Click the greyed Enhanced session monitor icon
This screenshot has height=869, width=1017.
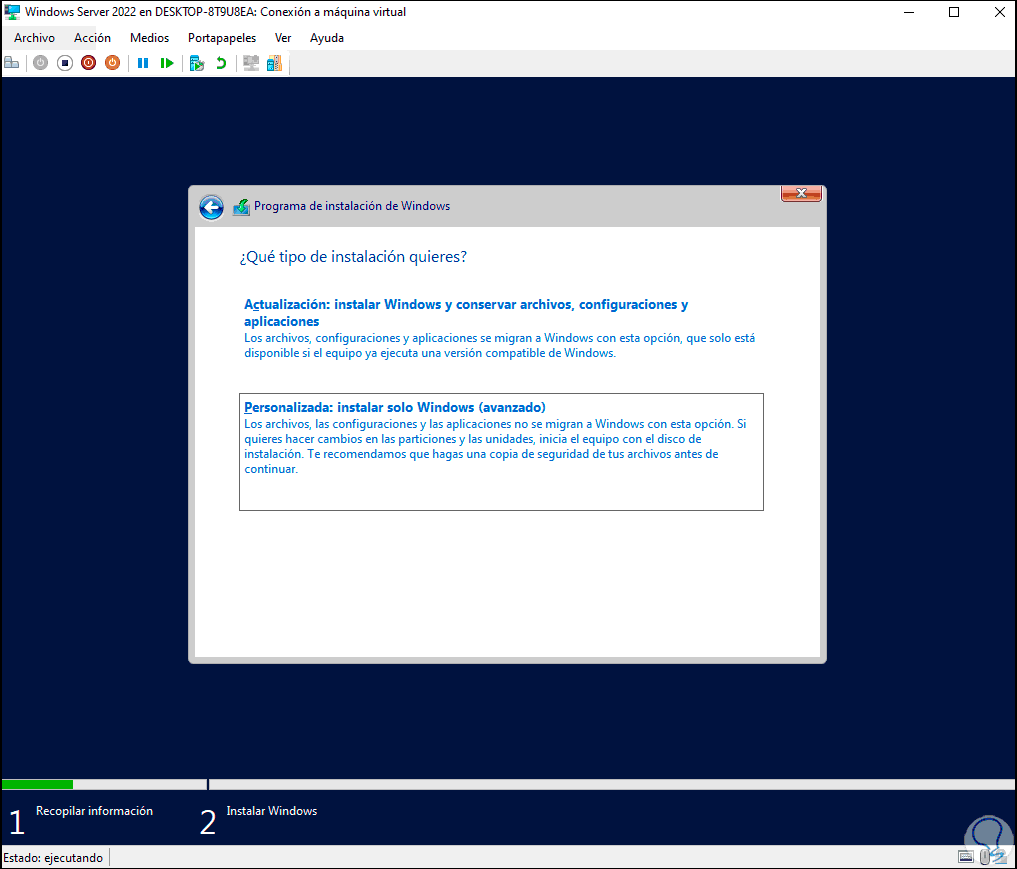coord(250,63)
